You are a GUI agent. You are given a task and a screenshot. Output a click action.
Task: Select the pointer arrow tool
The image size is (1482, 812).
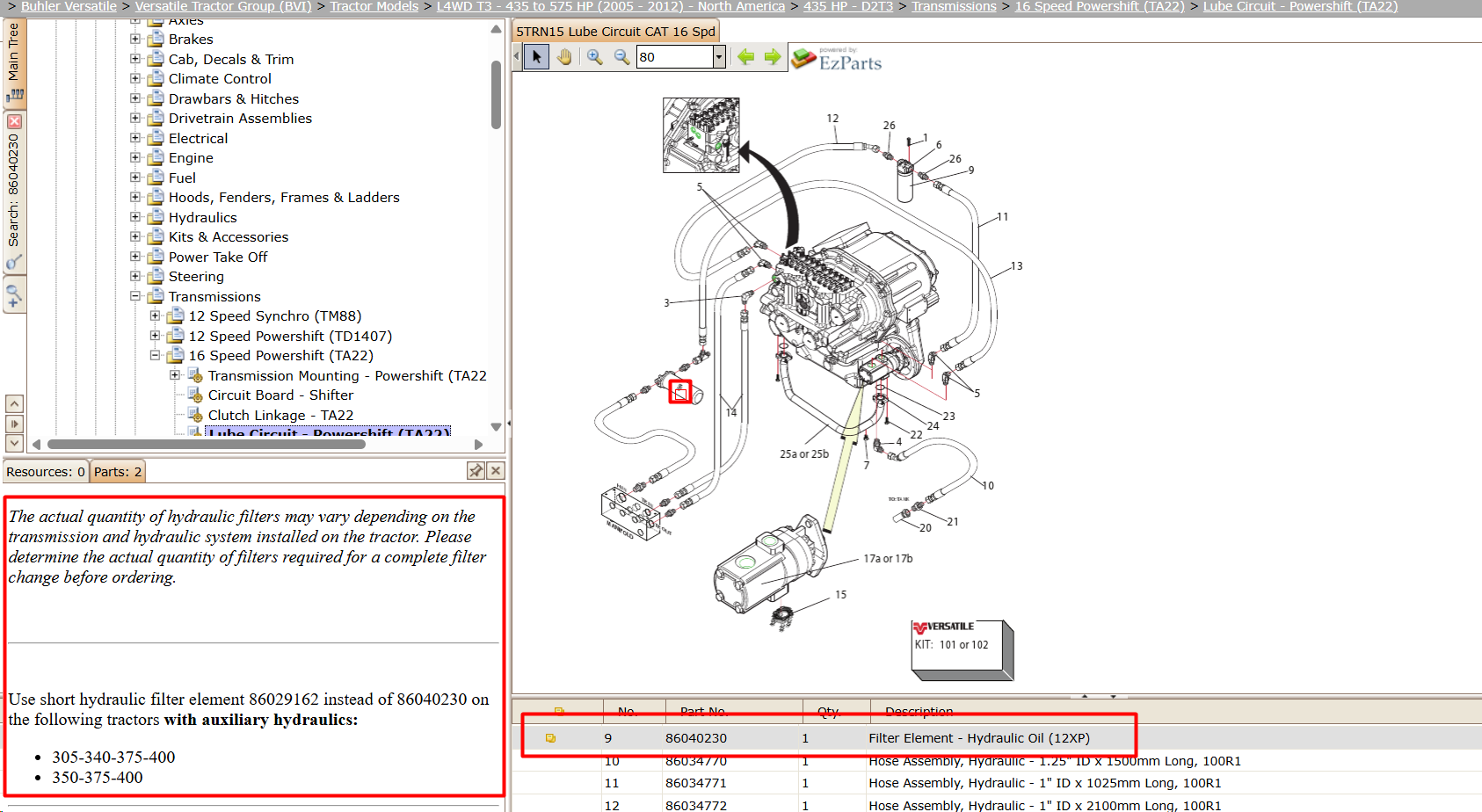pyautogui.click(x=536, y=57)
